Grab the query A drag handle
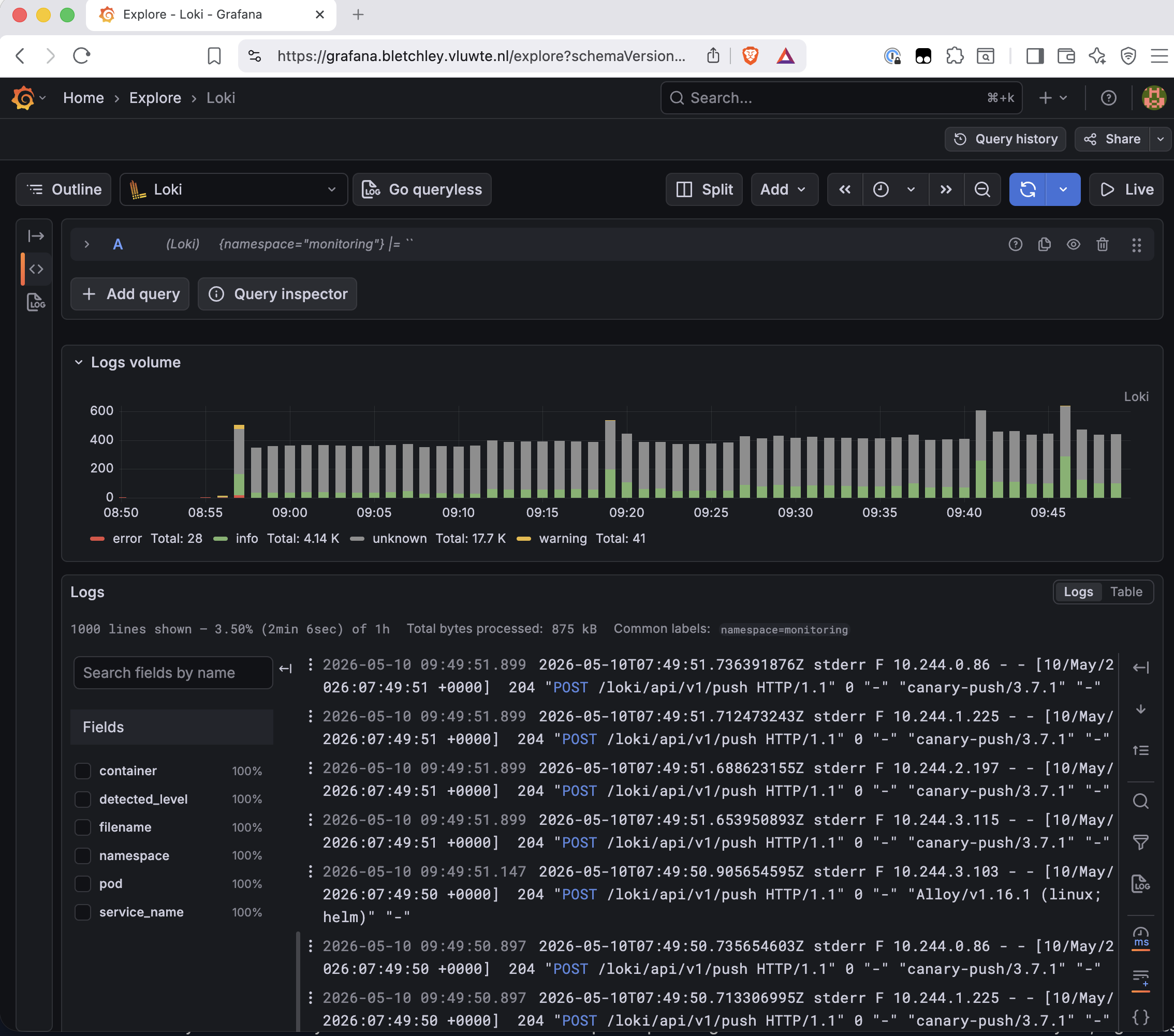This screenshot has height=1036, width=1174. [1136, 245]
